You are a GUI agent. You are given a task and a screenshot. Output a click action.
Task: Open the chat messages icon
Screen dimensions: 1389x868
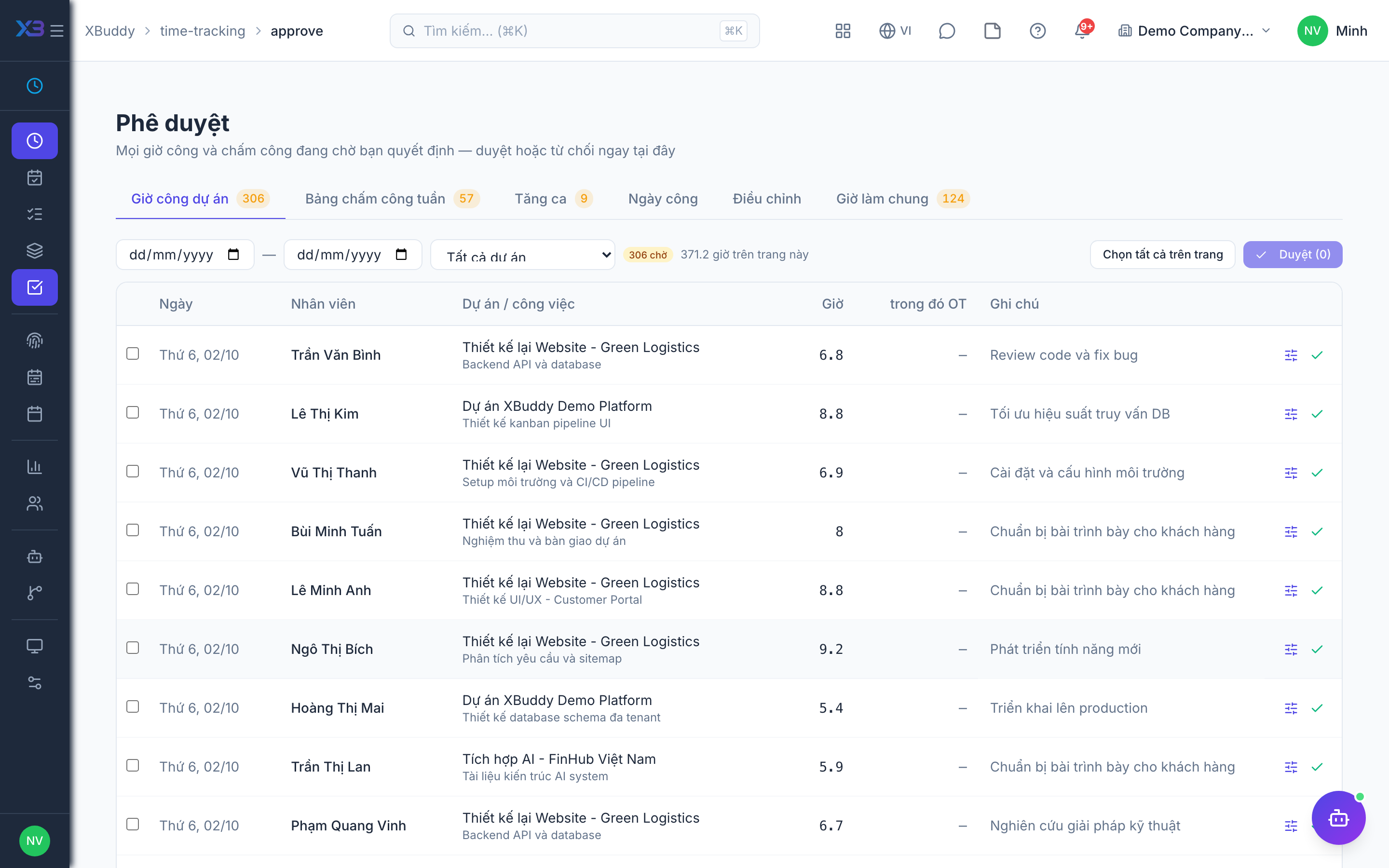pyautogui.click(x=946, y=31)
